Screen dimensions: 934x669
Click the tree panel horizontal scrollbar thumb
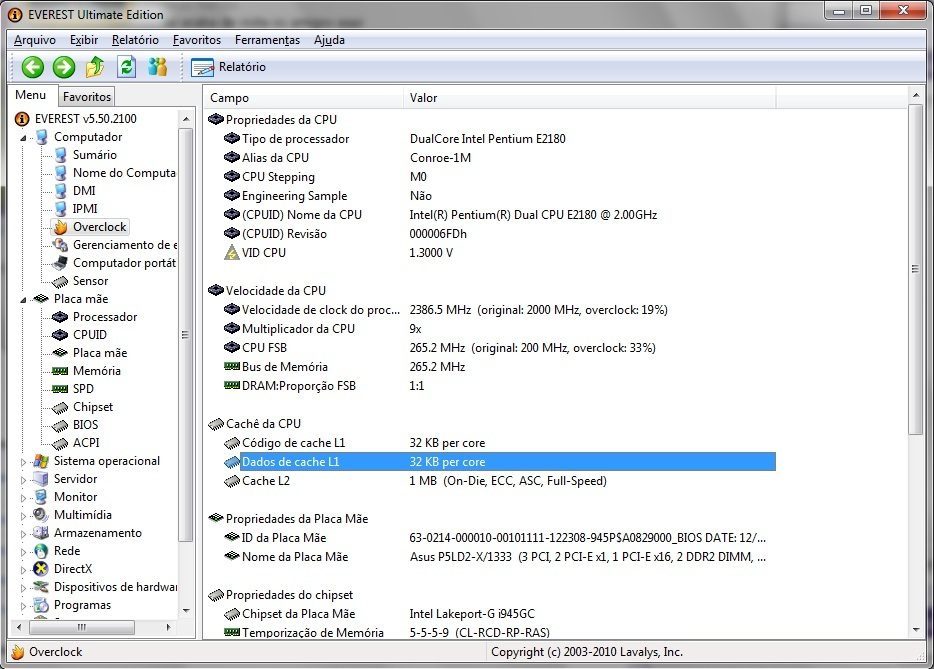pos(82,627)
